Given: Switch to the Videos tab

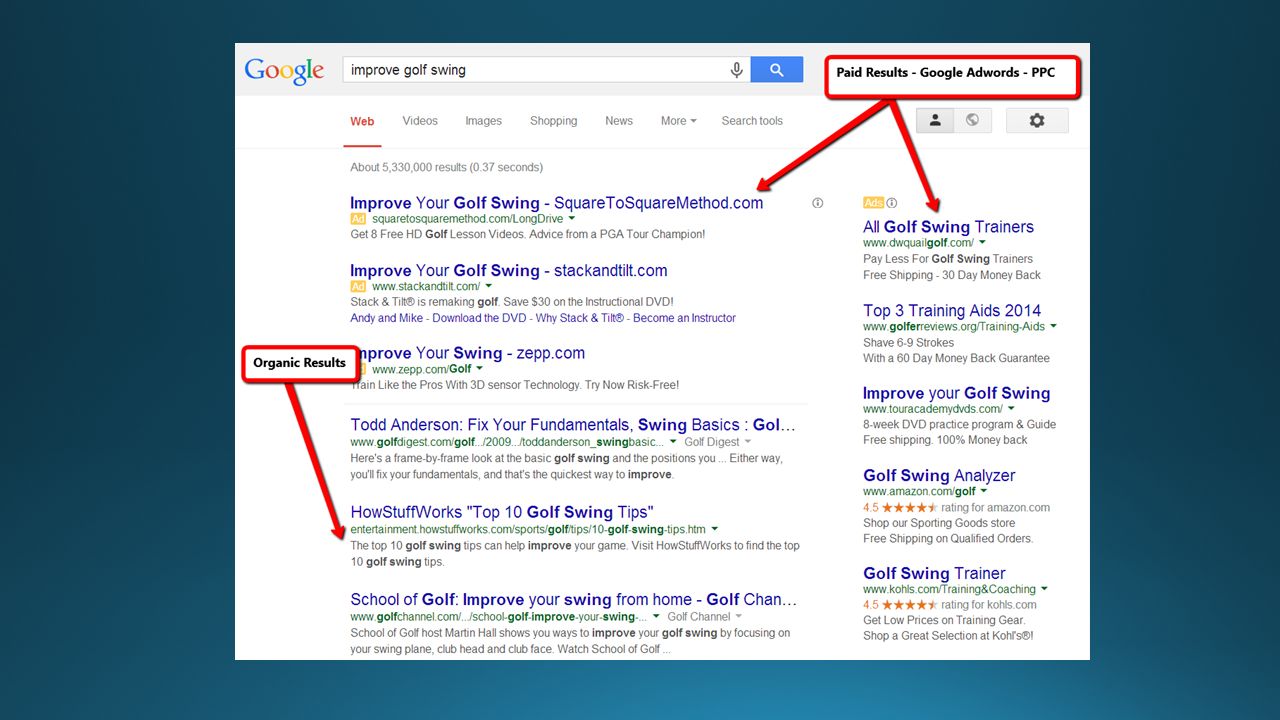Looking at the screenshot, I should (x=420, y=121).
